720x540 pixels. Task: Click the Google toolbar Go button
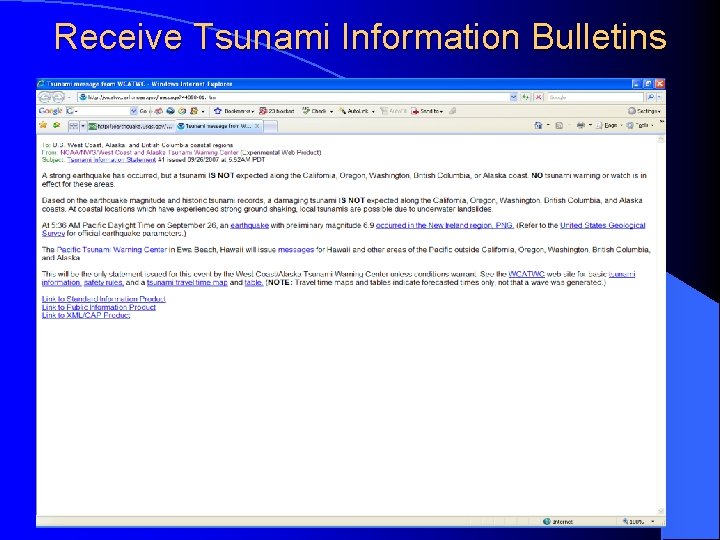pyautogui.click(x=144, y=111)
